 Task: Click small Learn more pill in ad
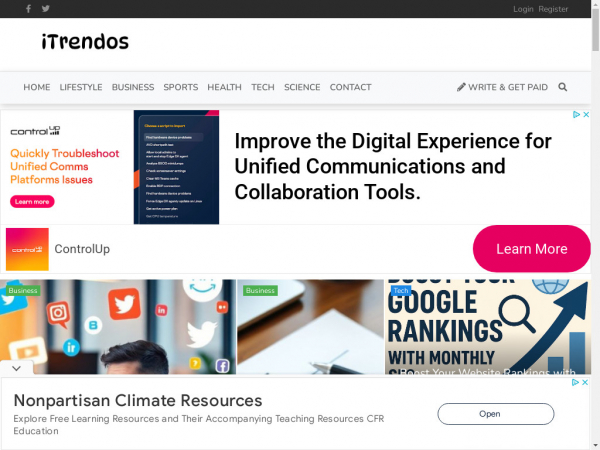(32, 202)
